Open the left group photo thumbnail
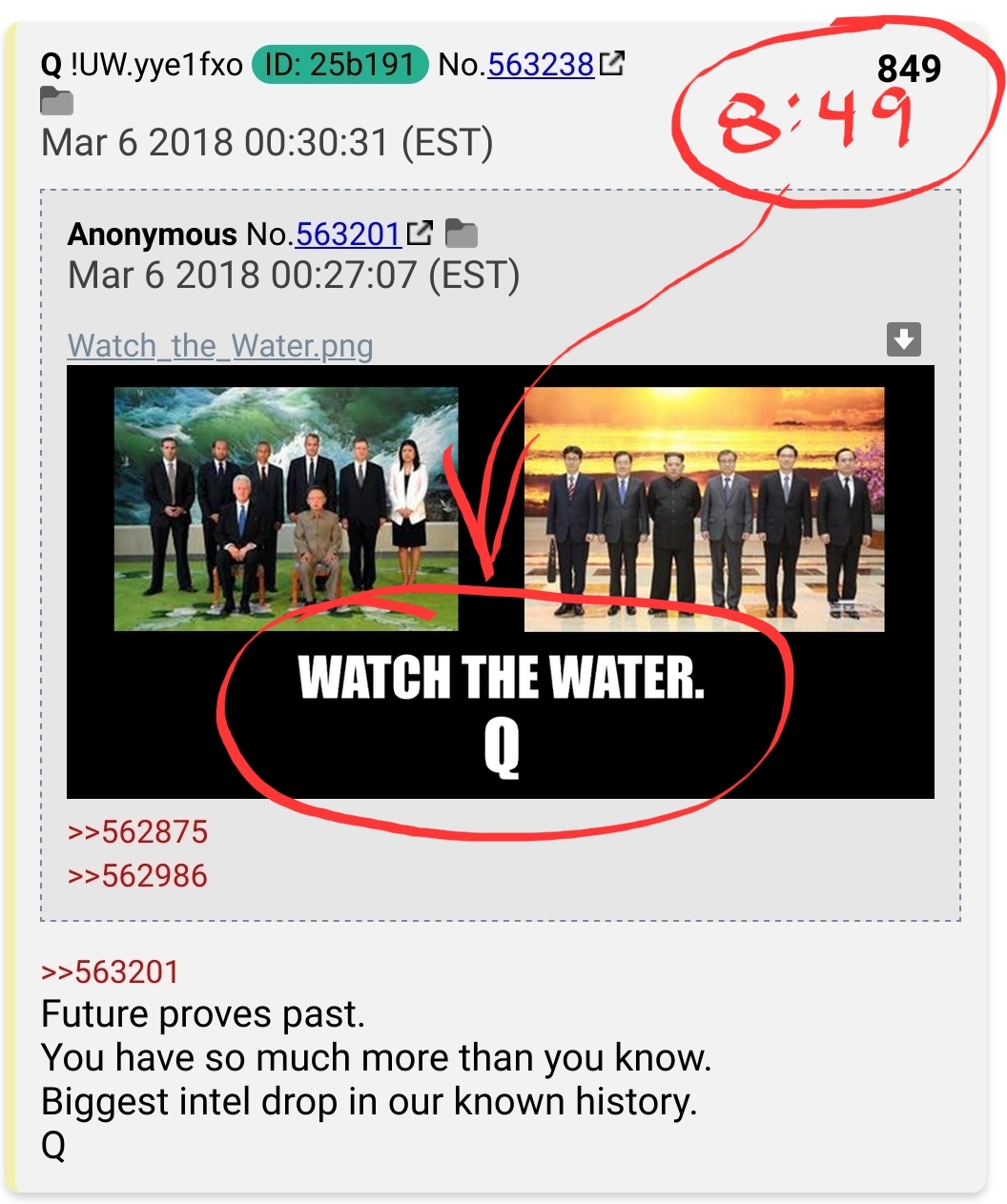Viewport: 1007px width, 1204px height. [x=286, y=509]
